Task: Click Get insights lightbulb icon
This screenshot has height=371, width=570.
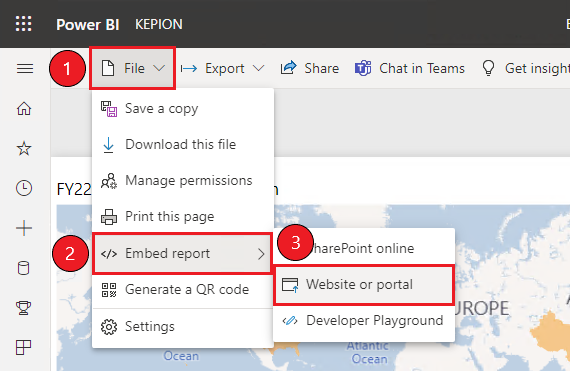Action: coord(488,68)
